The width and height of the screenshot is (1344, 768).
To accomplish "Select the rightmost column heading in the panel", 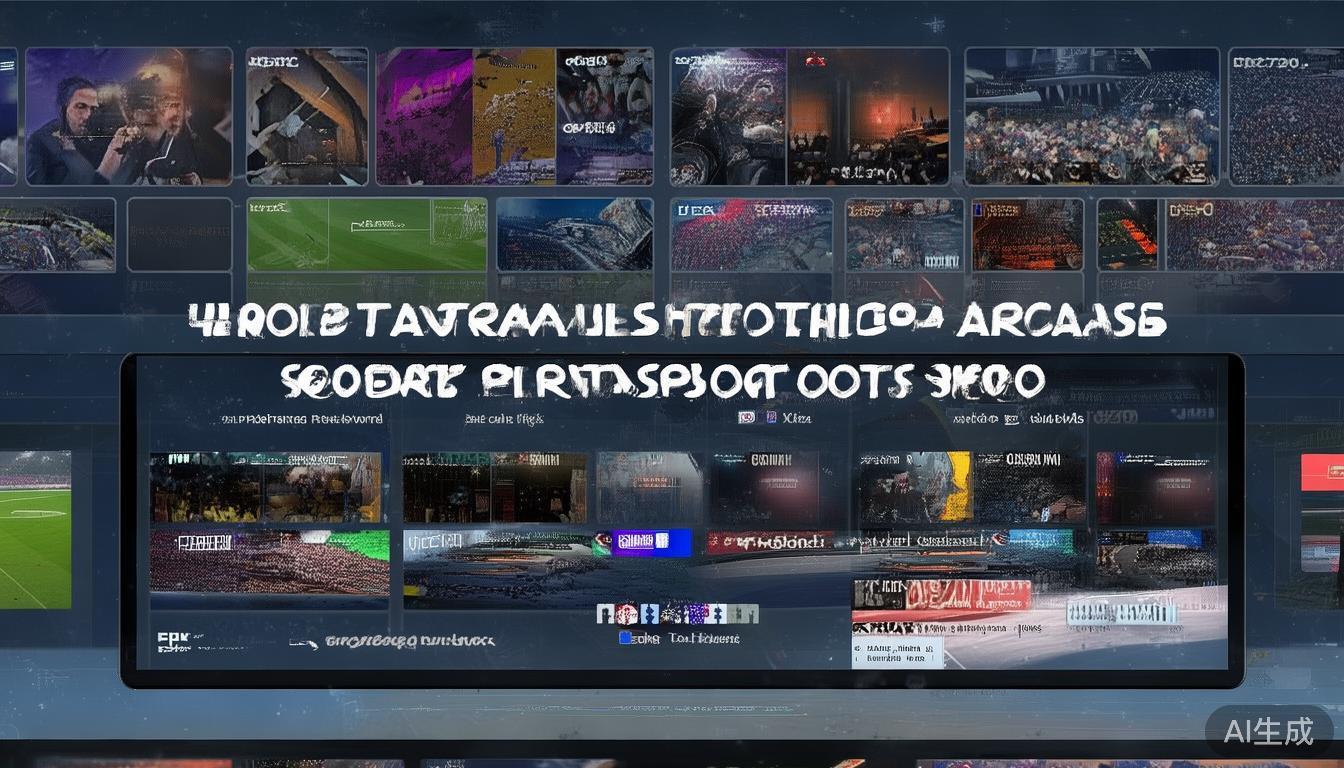I will click(x=1019, y=419).
